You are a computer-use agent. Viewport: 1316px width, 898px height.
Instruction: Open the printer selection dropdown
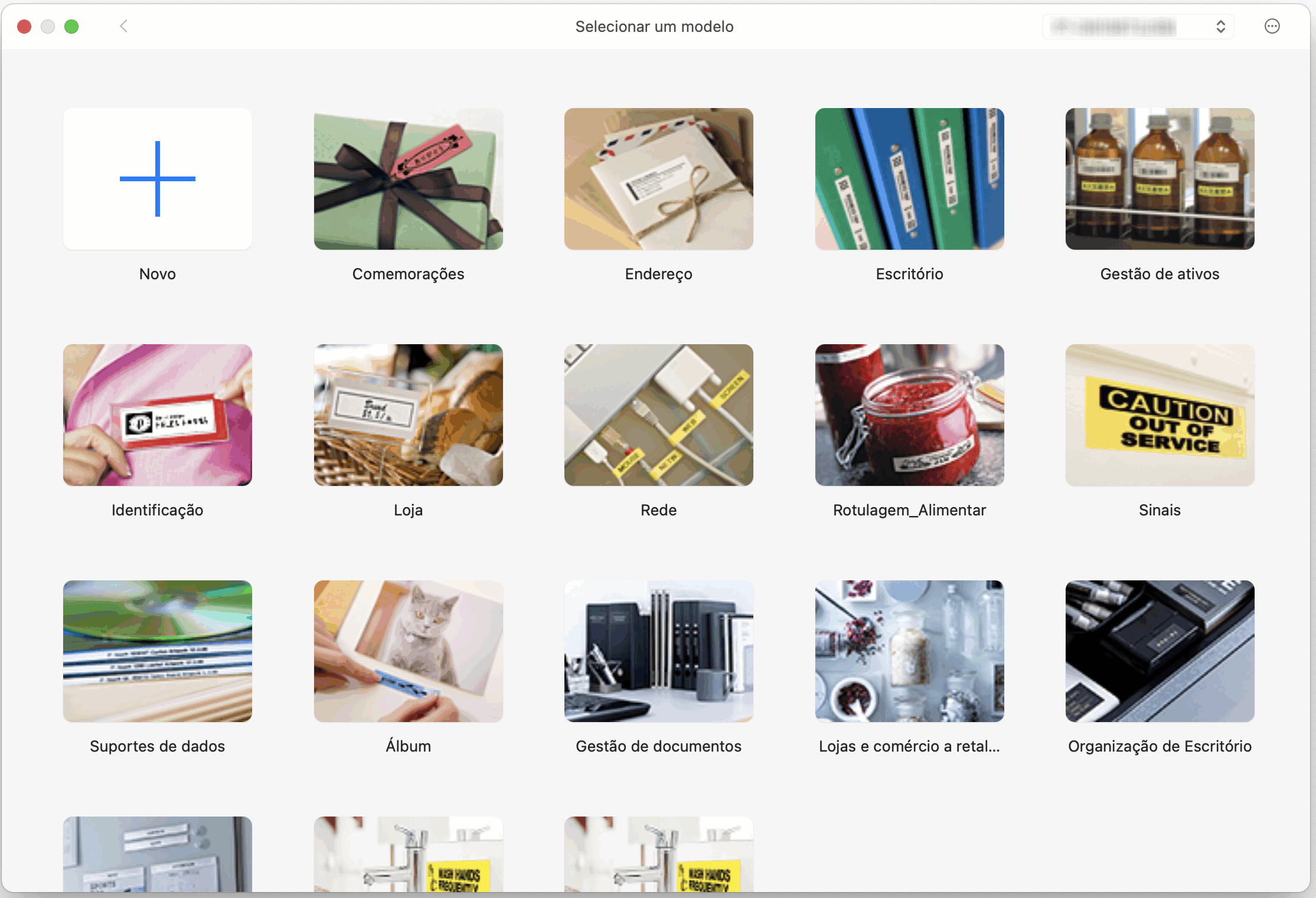[1138, 27]
